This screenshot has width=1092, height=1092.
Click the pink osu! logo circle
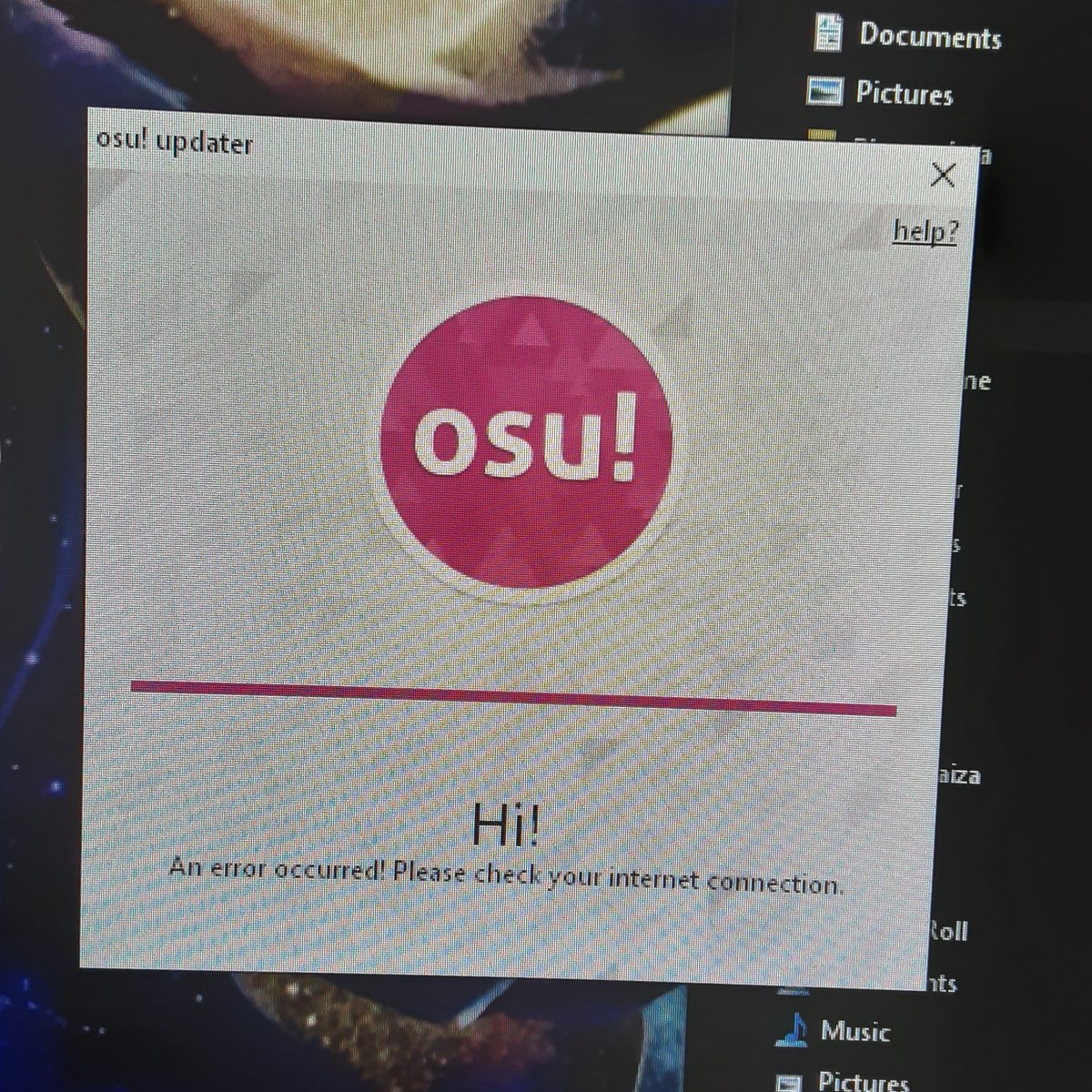tap(526, 440)
